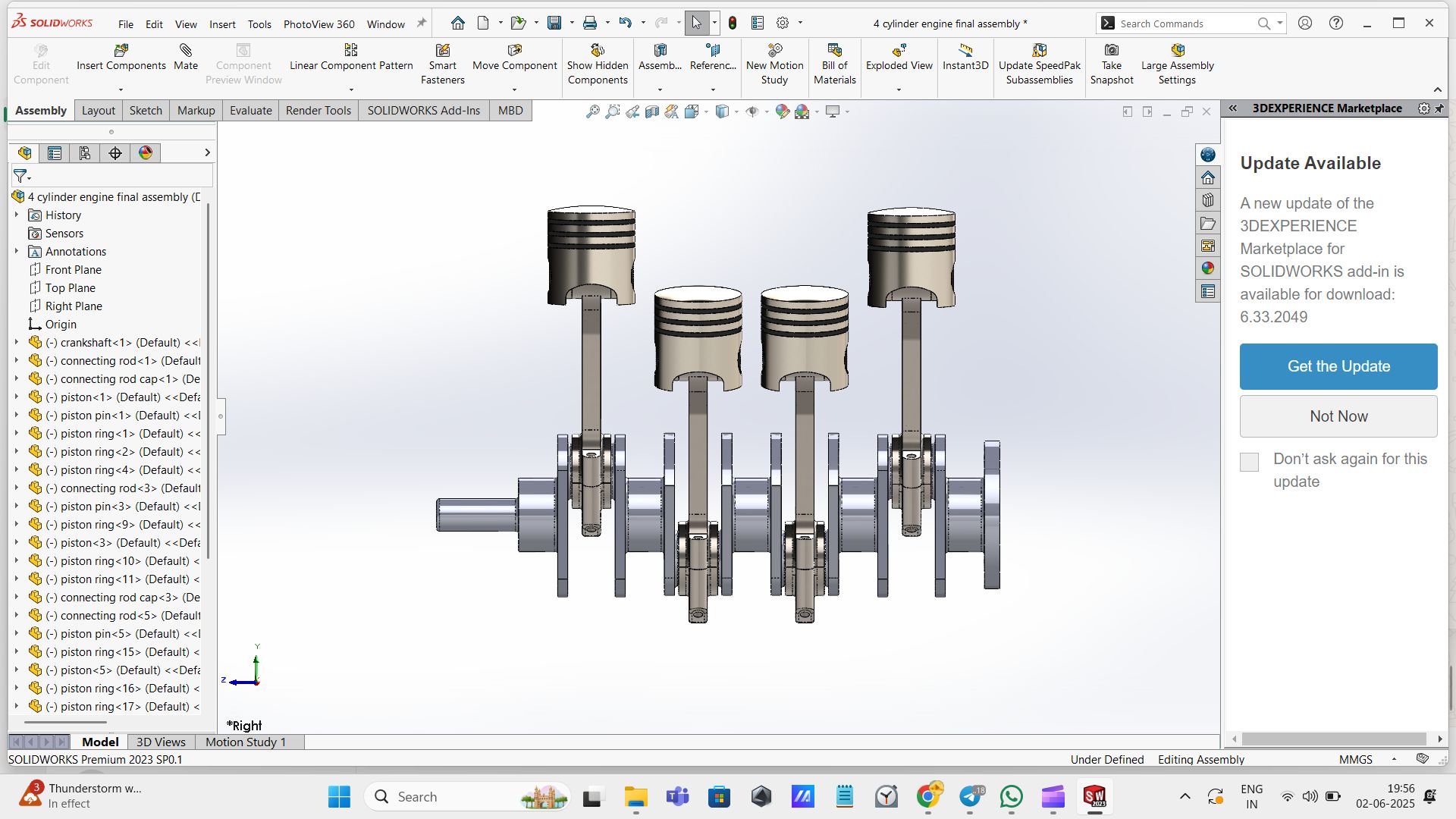1456x819 pixels.
Task: Open the PropertyManager tab icon
Action: (55, 153)
